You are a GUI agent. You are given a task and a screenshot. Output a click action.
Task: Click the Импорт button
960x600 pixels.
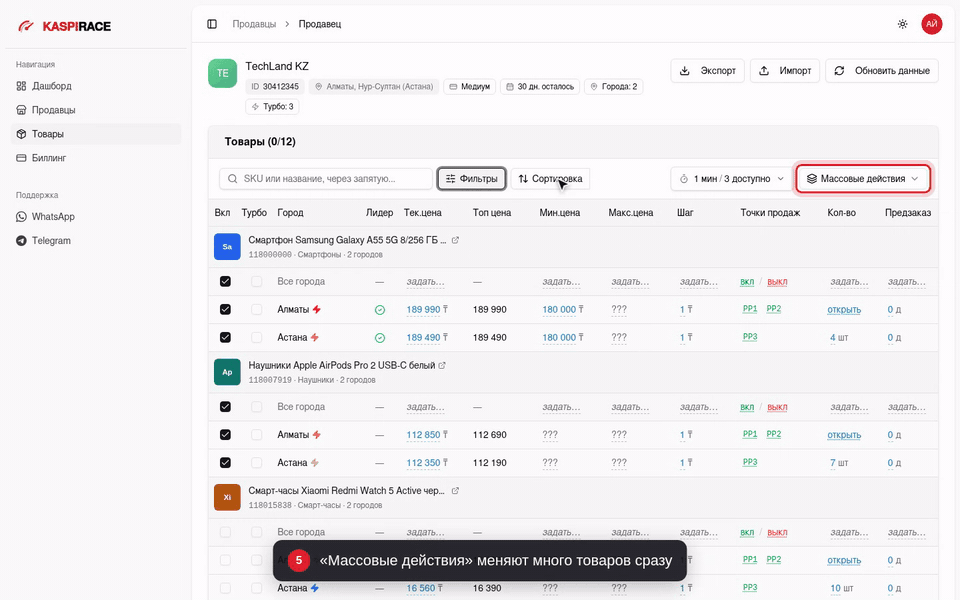tap(785, 70)
